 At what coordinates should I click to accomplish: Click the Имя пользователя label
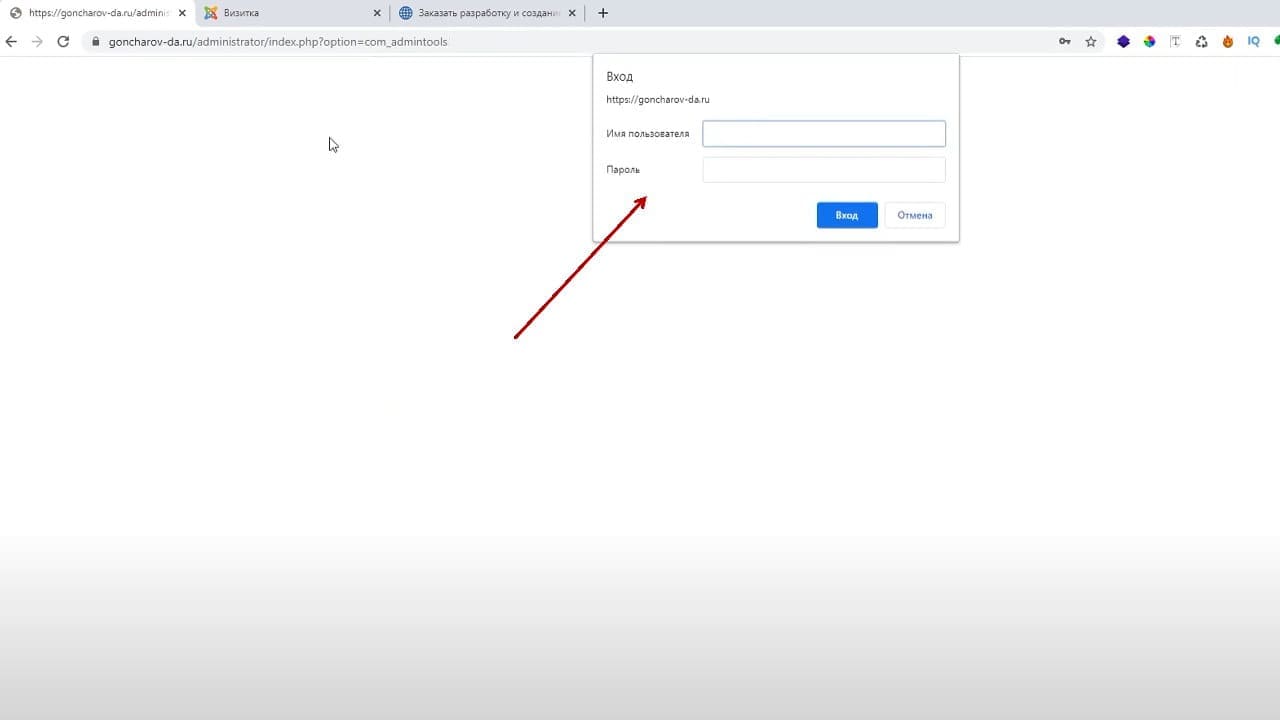tap(648, 134)
